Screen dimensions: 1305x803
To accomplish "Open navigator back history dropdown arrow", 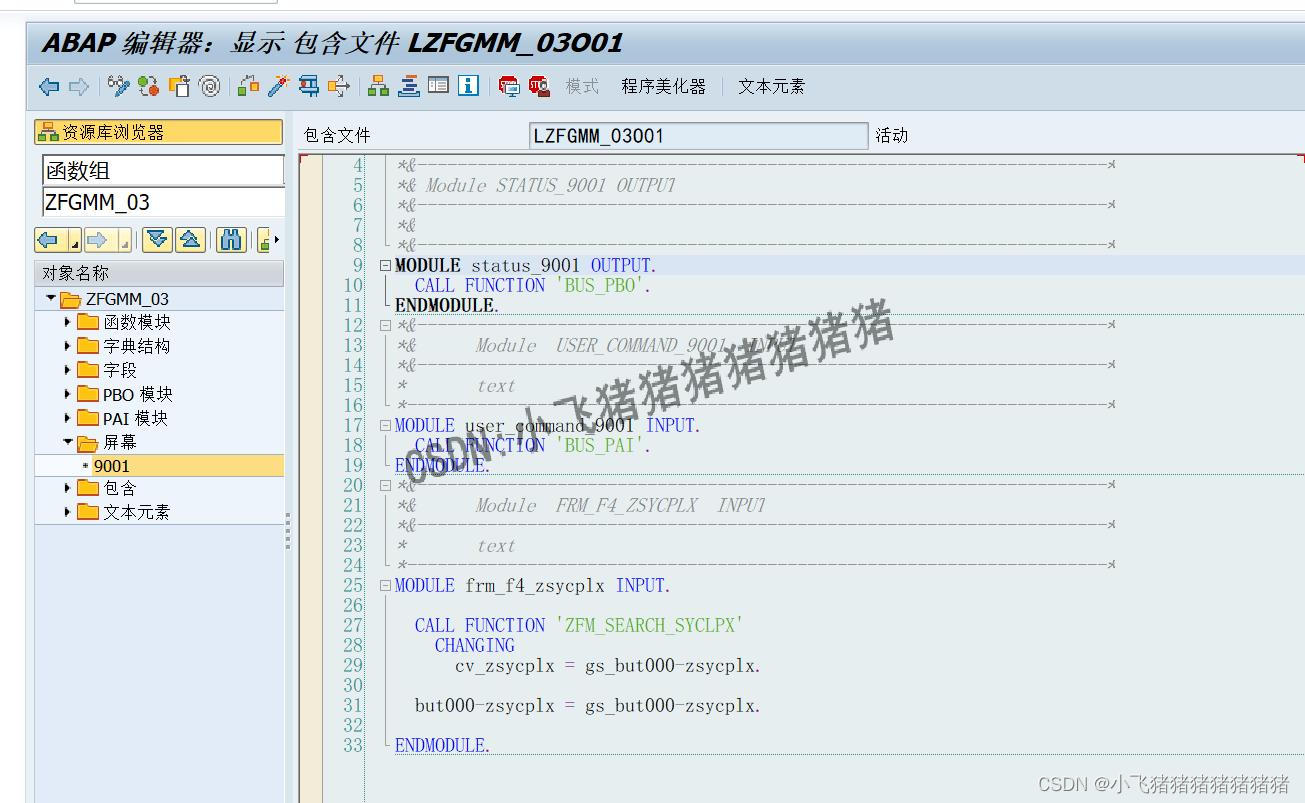I will [74, 241].
